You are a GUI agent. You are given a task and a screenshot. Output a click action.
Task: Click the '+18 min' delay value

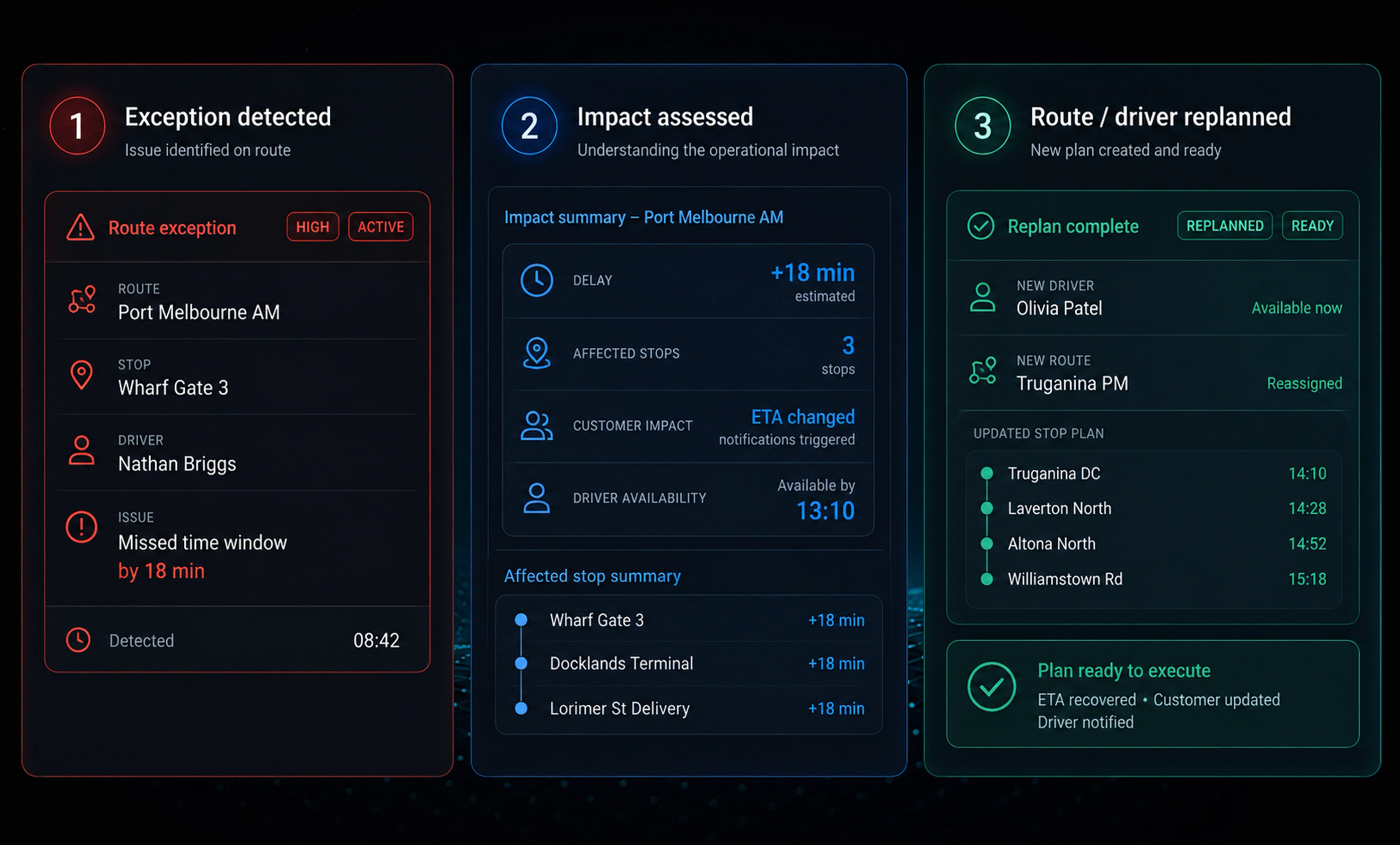[813, 273]
